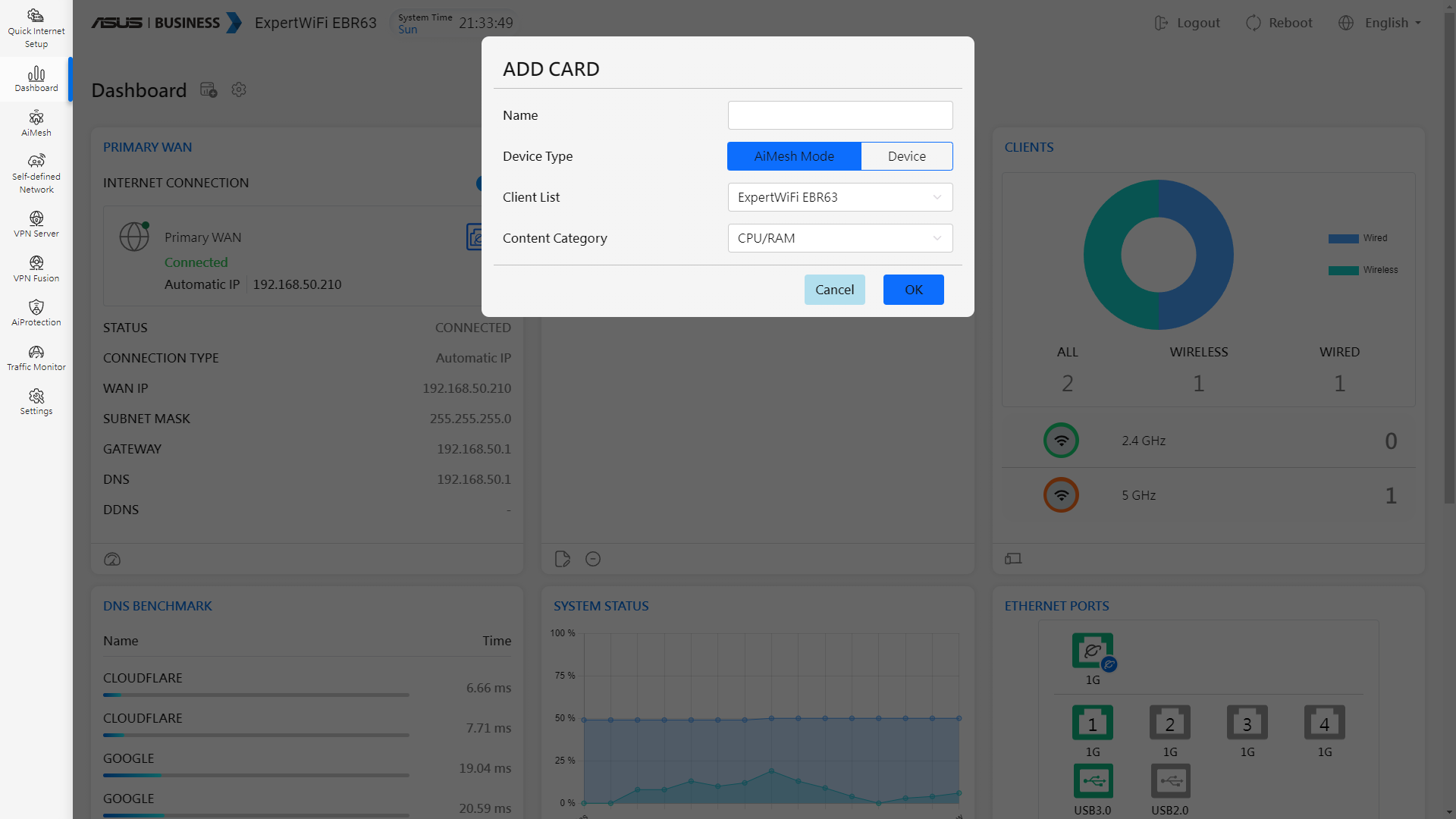1456x819 pixels.
Task: Open AiMesh in the sidebar
Action: pyautogui.click(x=36, y=124)
